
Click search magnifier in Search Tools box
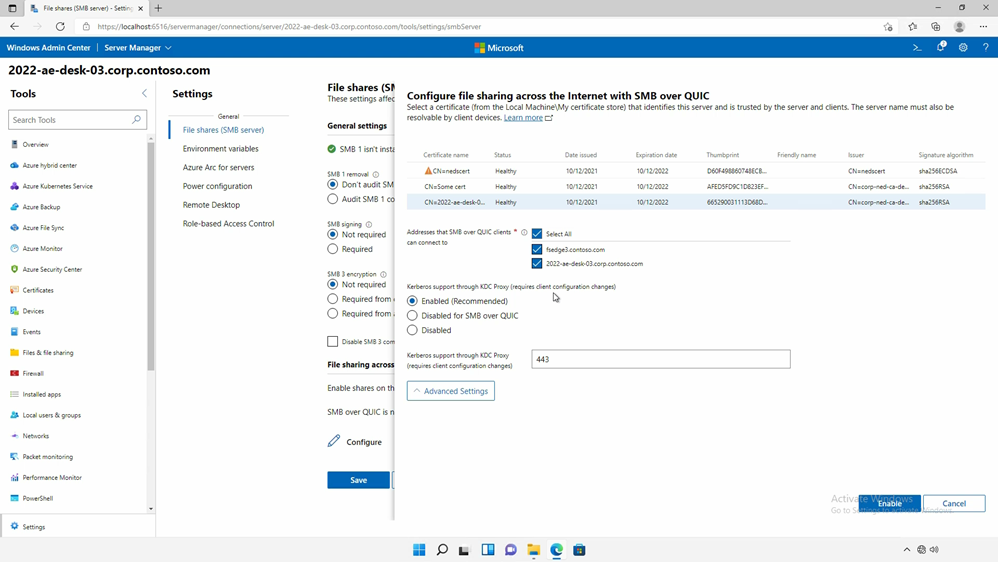pyautogui.click(x=136, y=120)
